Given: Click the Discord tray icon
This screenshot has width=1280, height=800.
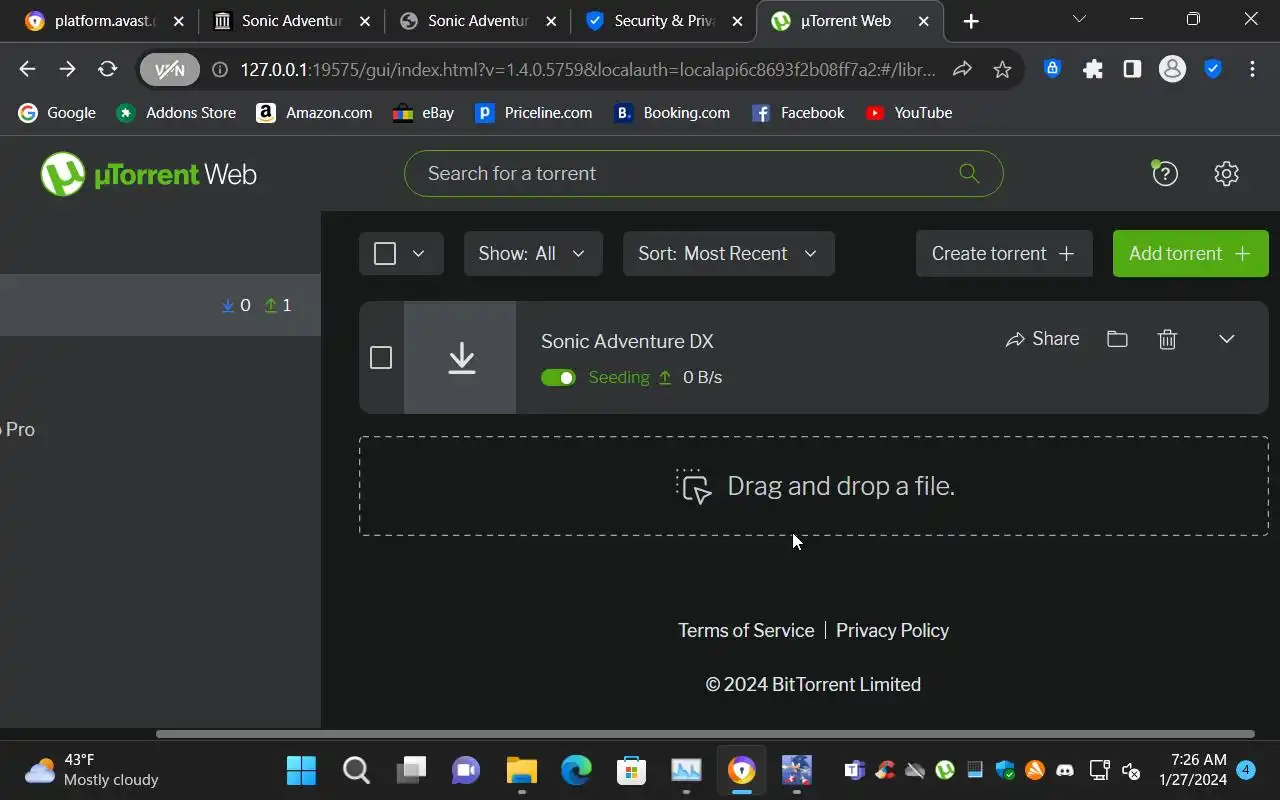Looking at the screenshot, I should (1065, 770).
